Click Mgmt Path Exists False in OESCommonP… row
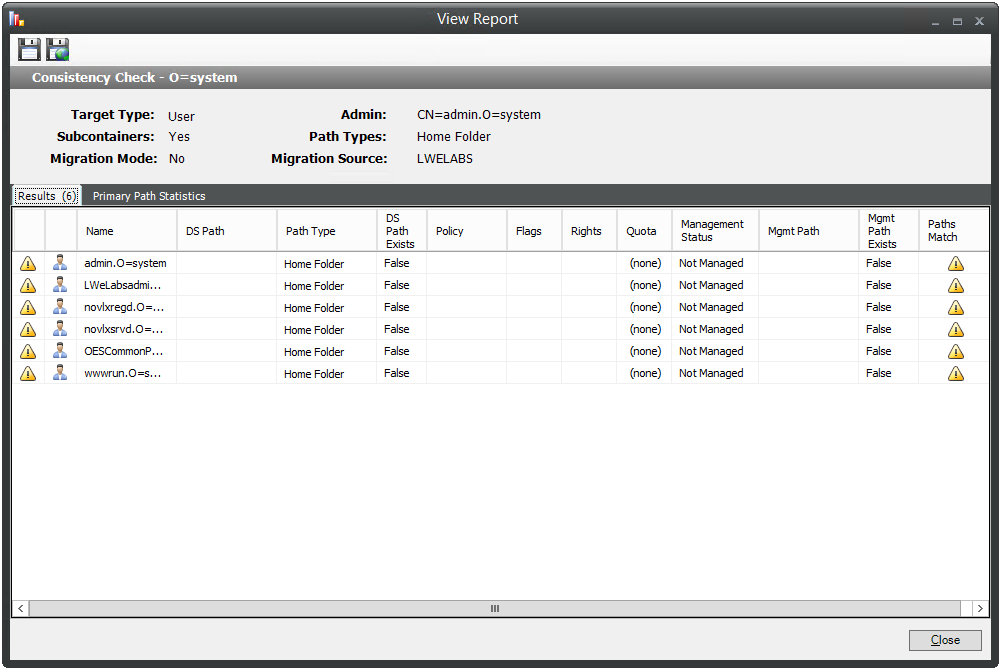This screenshot has height=670, width=1002. [x=879, y=351]
